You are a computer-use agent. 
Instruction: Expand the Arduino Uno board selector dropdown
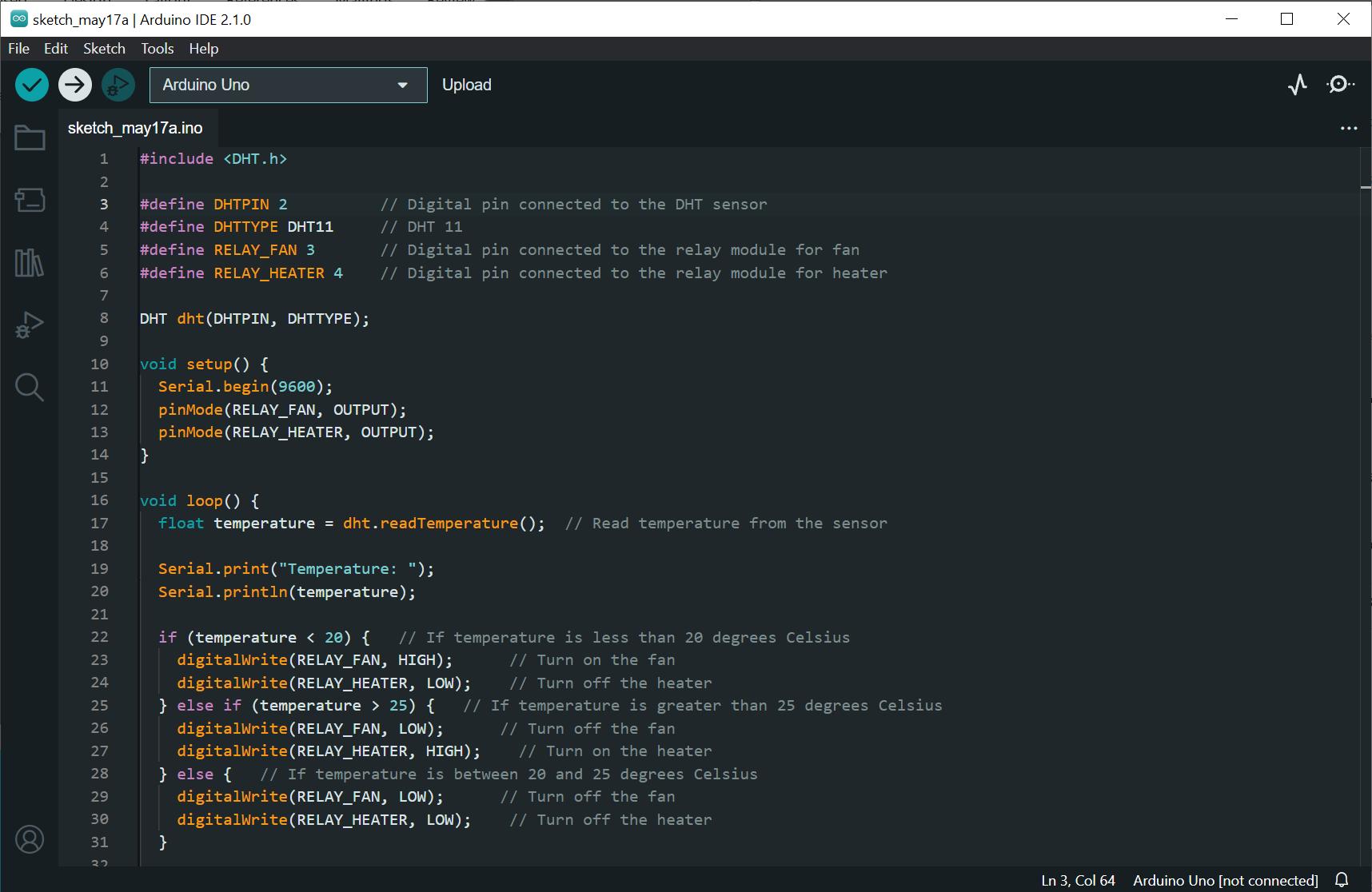tap(288, 85)
